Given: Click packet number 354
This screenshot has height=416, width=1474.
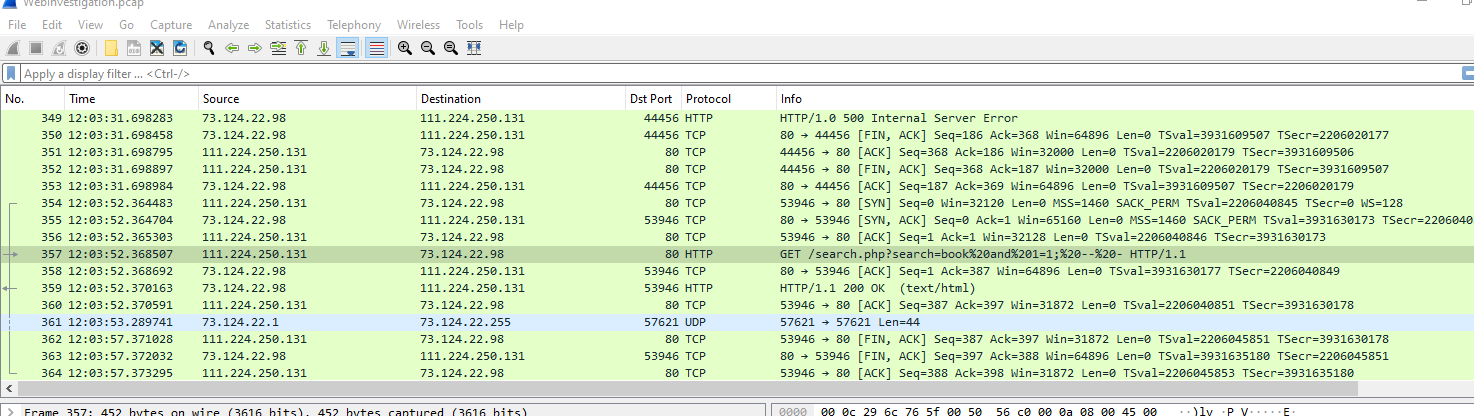Looking at the screenshot, I should (51, 203).
